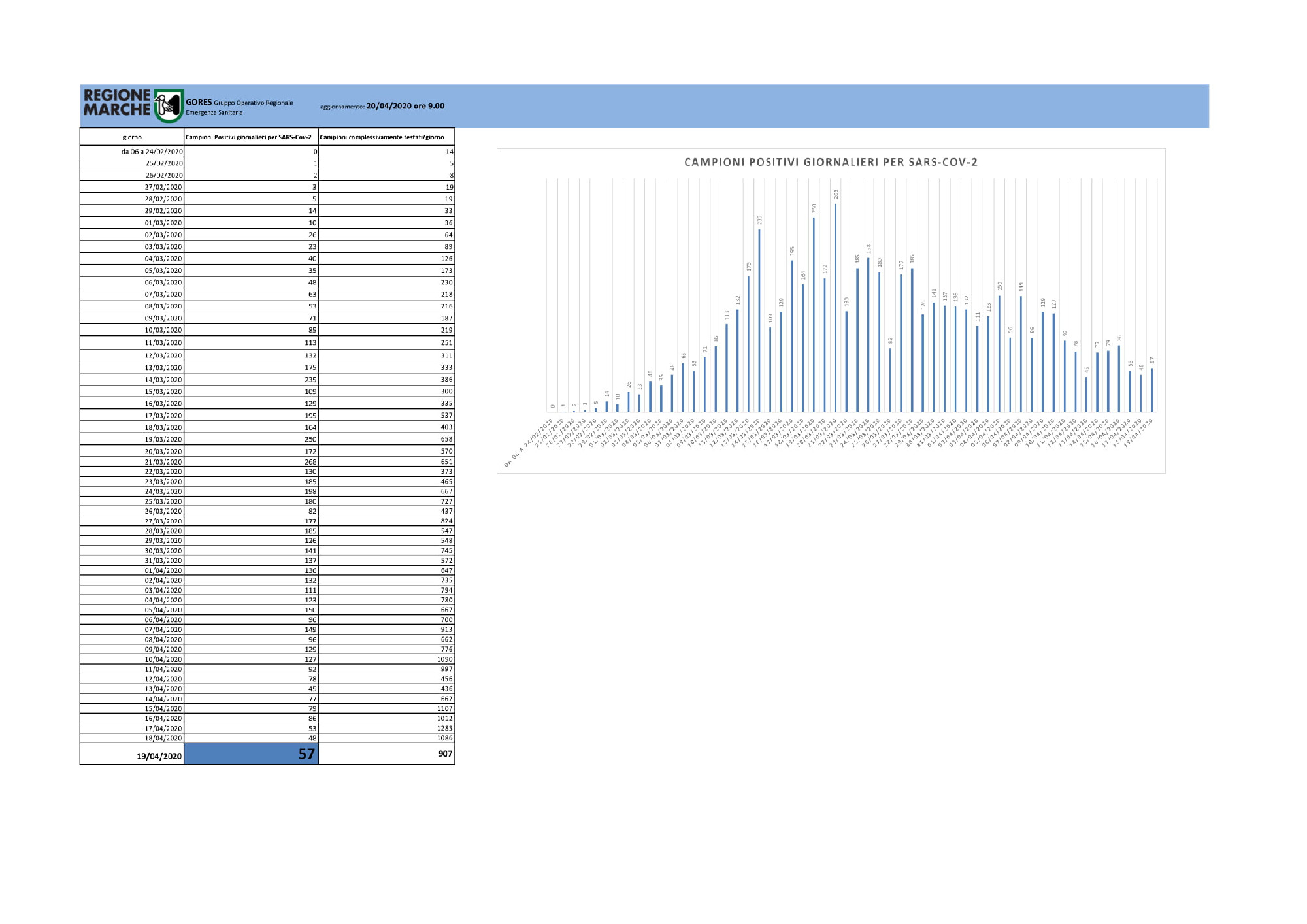Click the Regione Marche logo emblem
This screenshot has width=1307, height=924.
(x=169, y=105)
